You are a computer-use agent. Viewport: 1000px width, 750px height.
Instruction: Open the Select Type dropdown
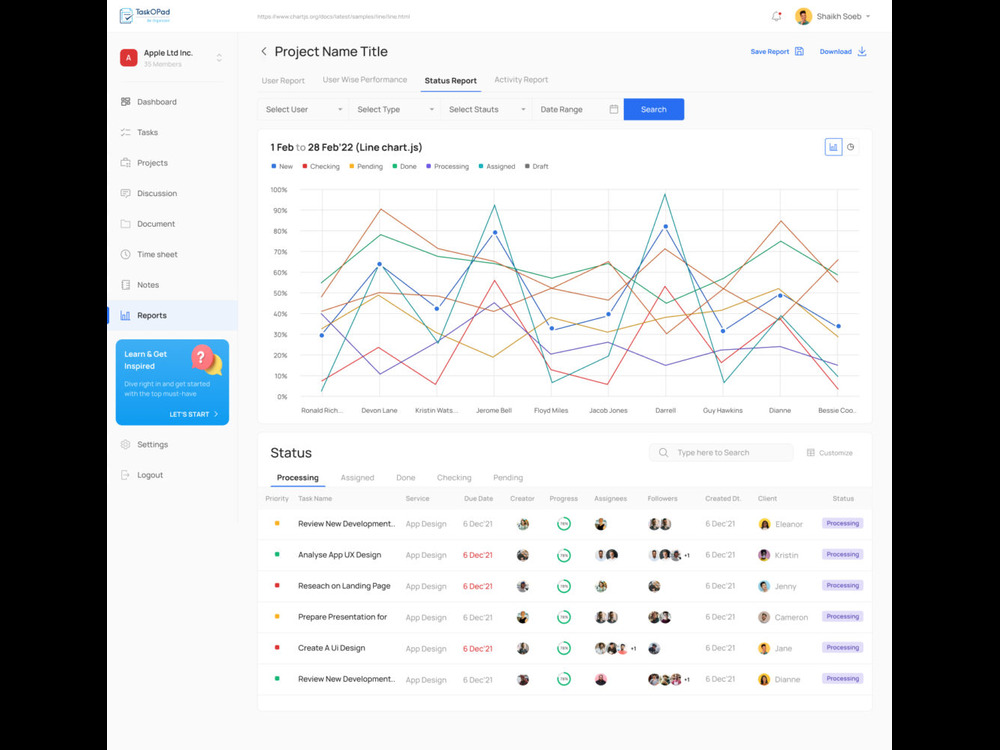(395, 109)
